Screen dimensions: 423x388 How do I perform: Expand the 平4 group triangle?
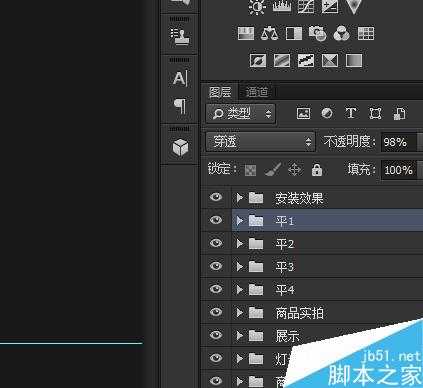(x=239, y=290)
